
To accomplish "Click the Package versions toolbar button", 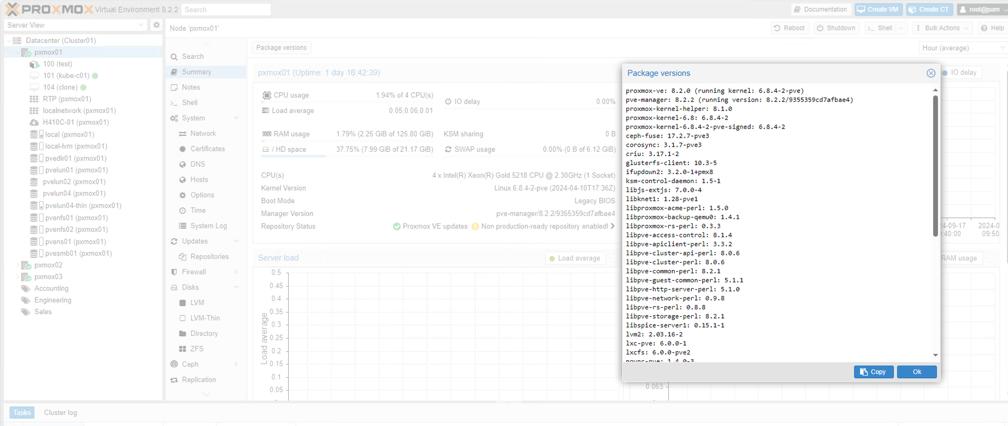I will click(281, 48).
